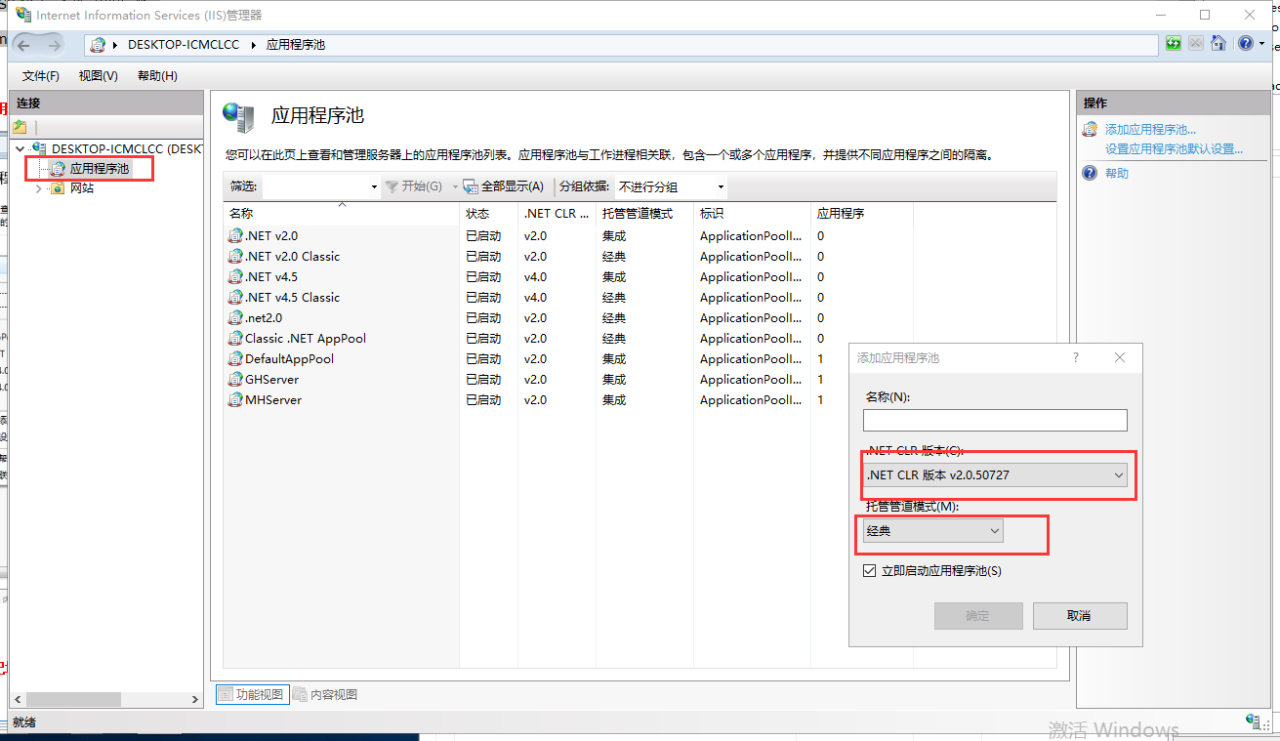Toggle 立即启动应用程序池 checkbox
Image resolution: width=1280 pixels, height=741 pixels.
tap(869, 571)
